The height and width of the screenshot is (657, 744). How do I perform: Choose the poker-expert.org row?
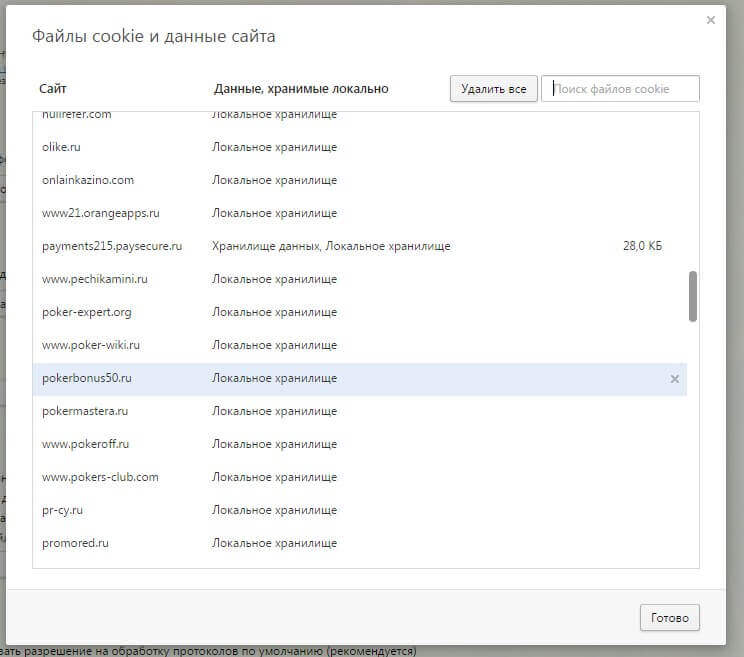[x=87, y=312]
